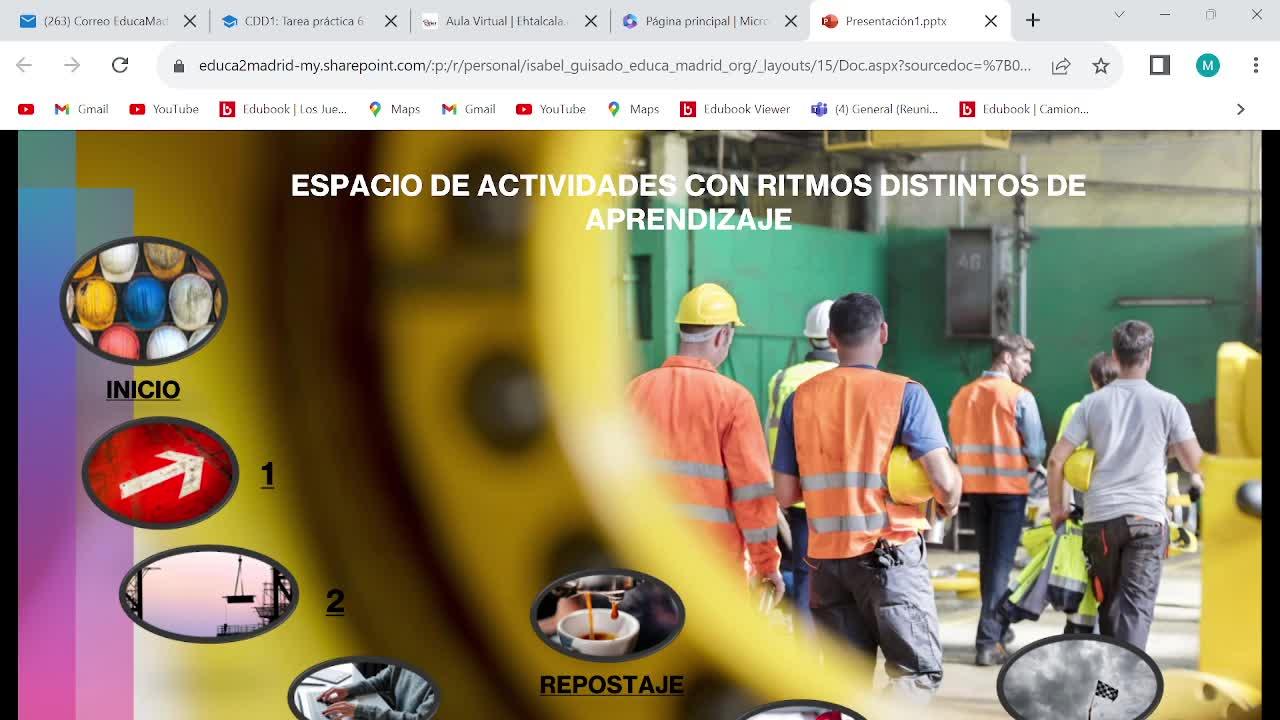Minimize the browser window

click(1165, 14)
